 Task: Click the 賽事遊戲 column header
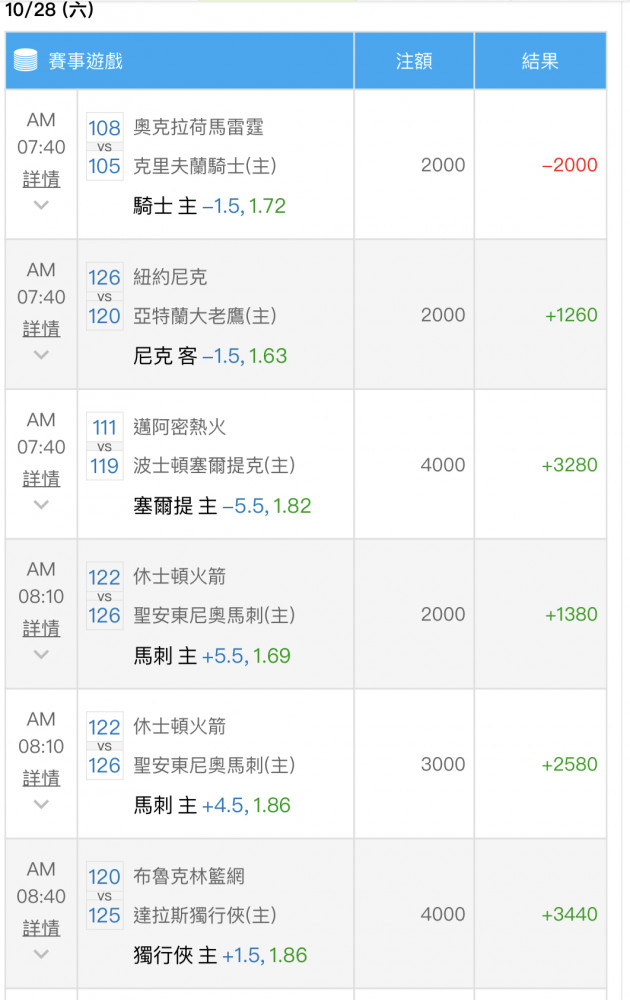(85, 61)
